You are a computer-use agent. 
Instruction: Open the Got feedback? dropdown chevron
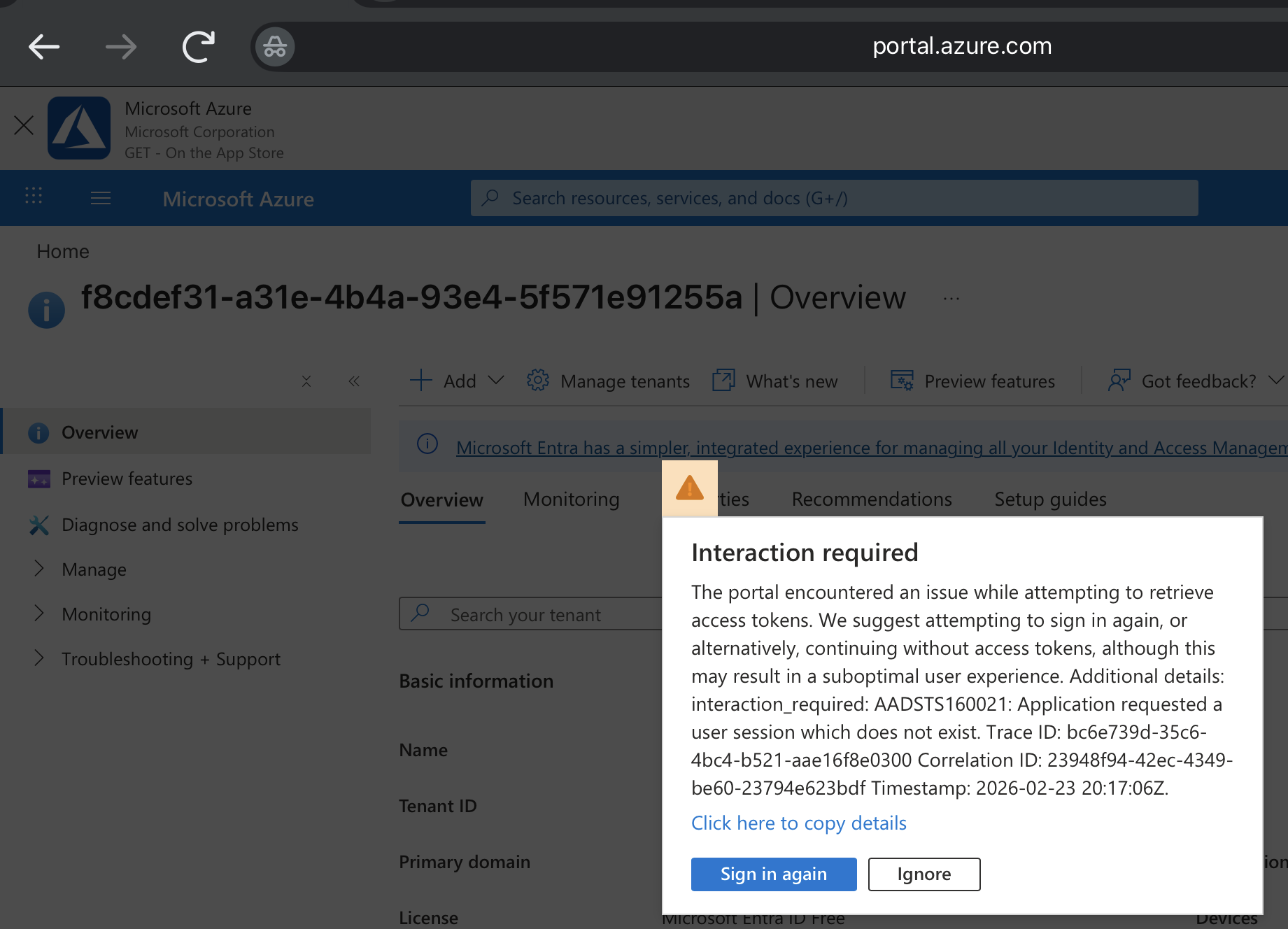[x=1276, y=380]
